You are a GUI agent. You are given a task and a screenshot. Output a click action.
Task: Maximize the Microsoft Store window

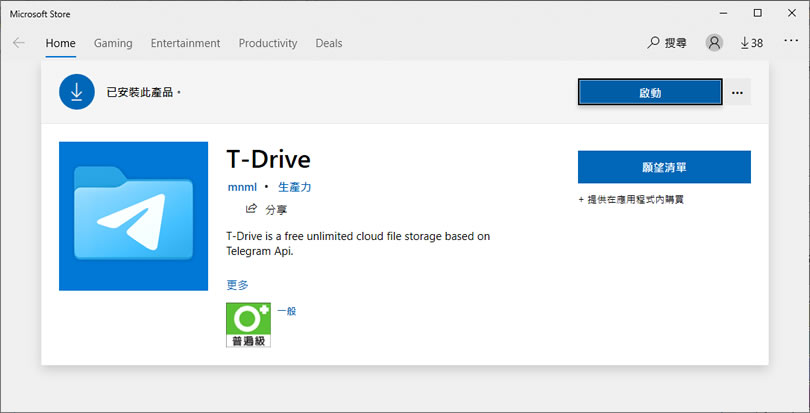coord(758,13)
